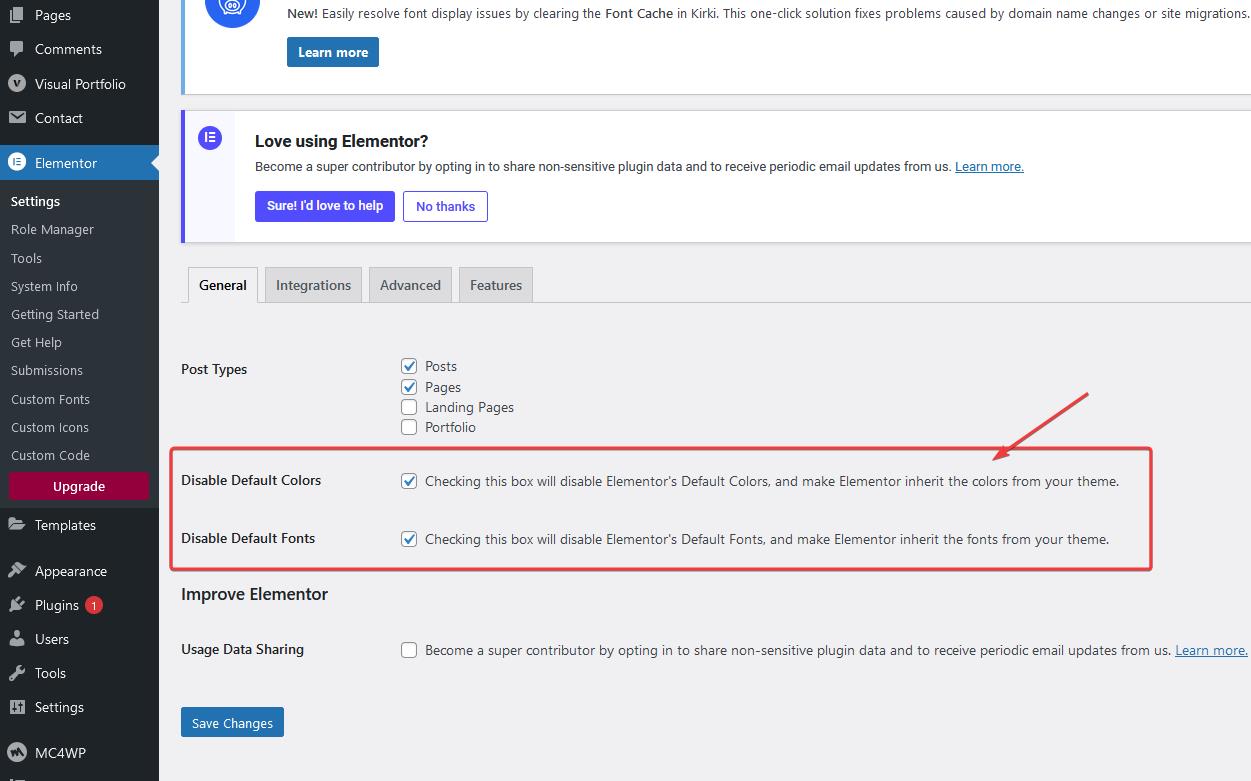The width and height of the screenshot is (1251, 781).
Task: Switch to the General tab
Action: (x=223, y=285)
